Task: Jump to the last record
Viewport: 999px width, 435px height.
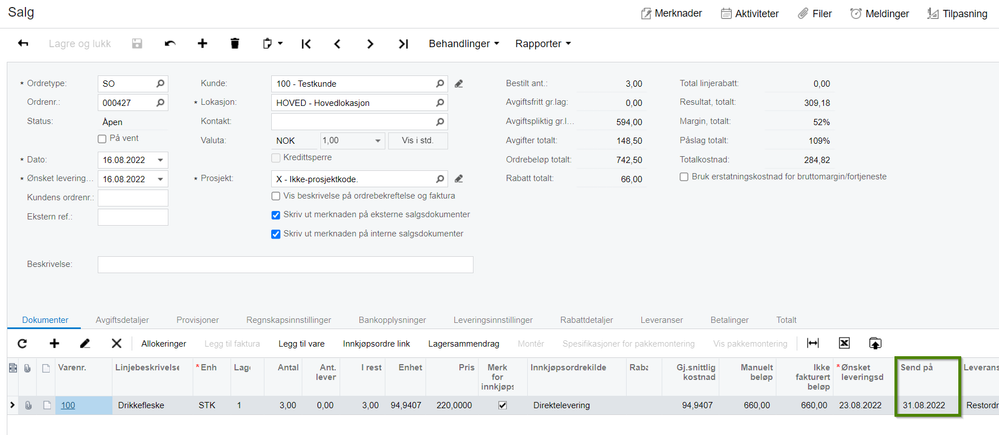Action: (403, 44)
